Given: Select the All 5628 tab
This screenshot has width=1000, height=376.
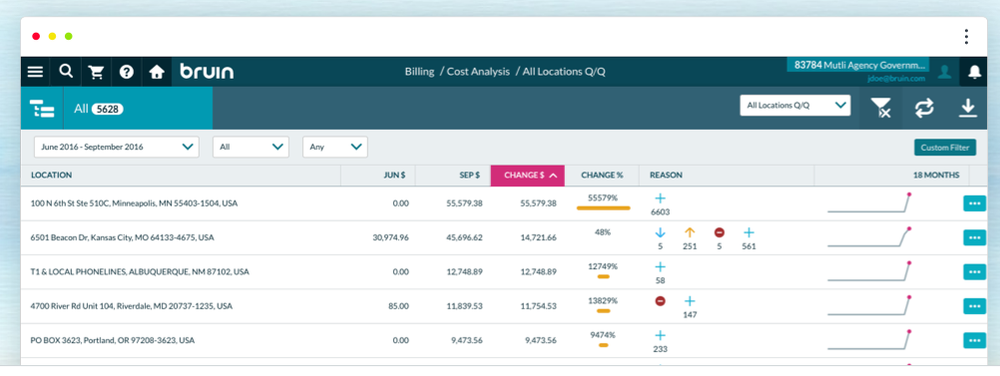Looking at the screenshot, I should click(138, 108).
